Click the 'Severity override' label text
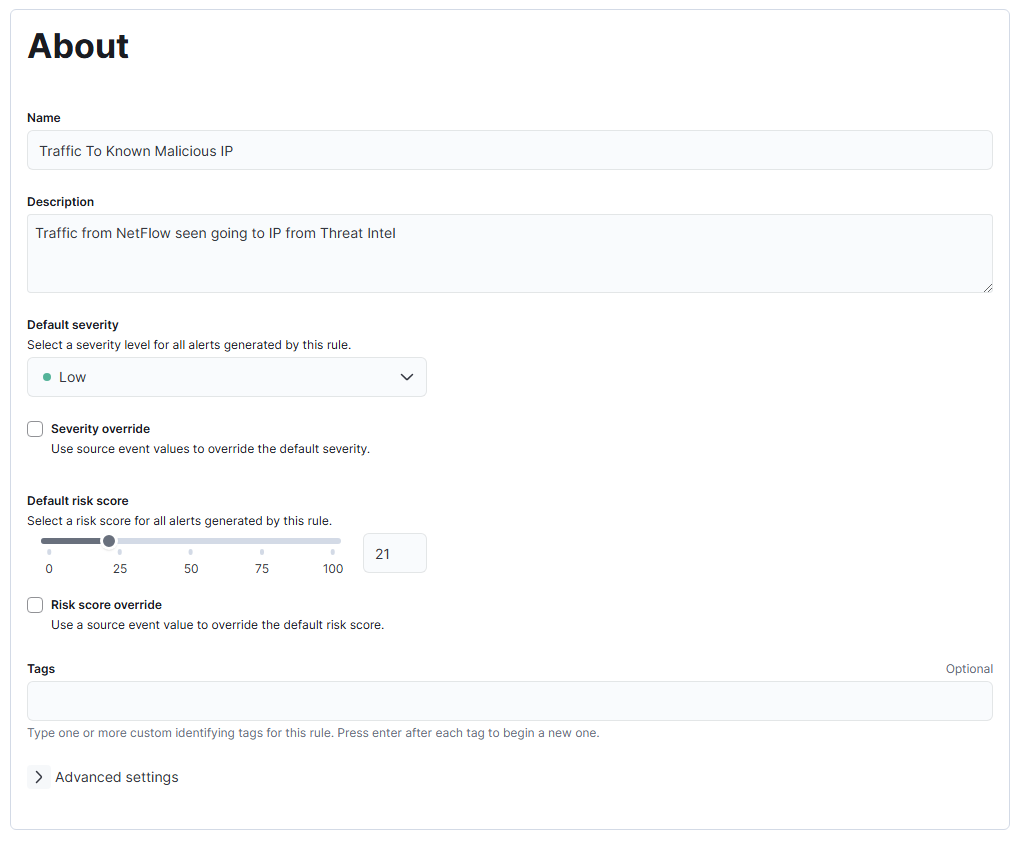1019x841 pixels. (x=100, y=429)
